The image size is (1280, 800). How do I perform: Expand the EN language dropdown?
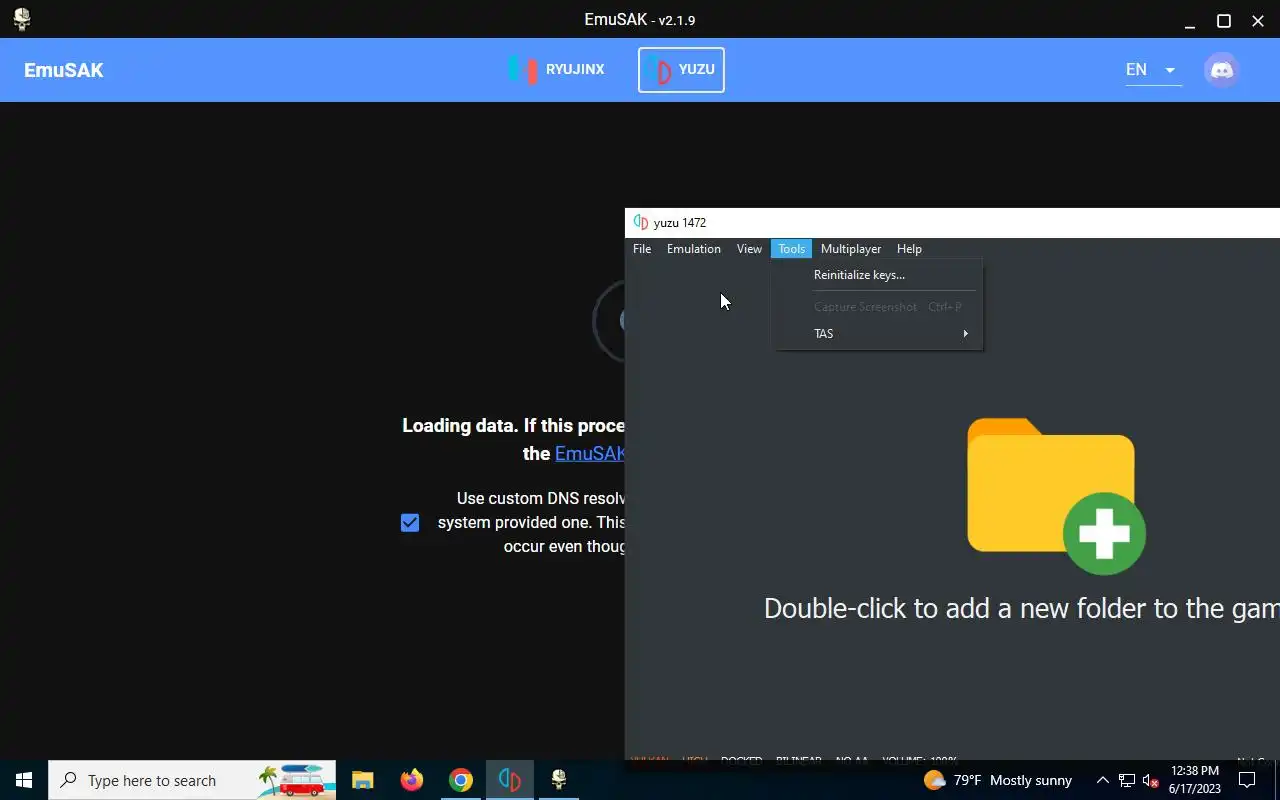1153,70
